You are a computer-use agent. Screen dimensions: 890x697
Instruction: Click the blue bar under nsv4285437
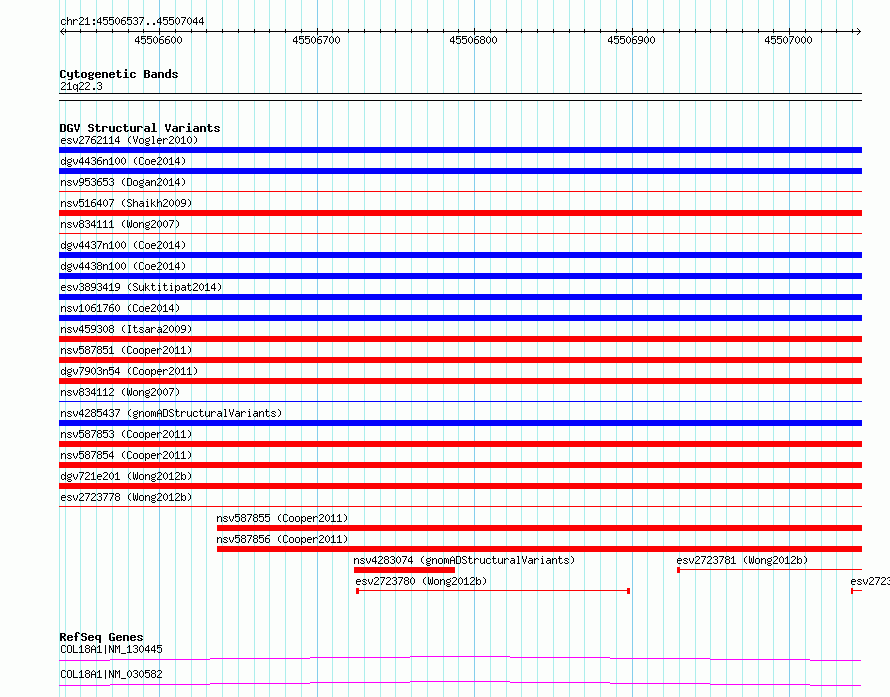click(x=460, y=423)
